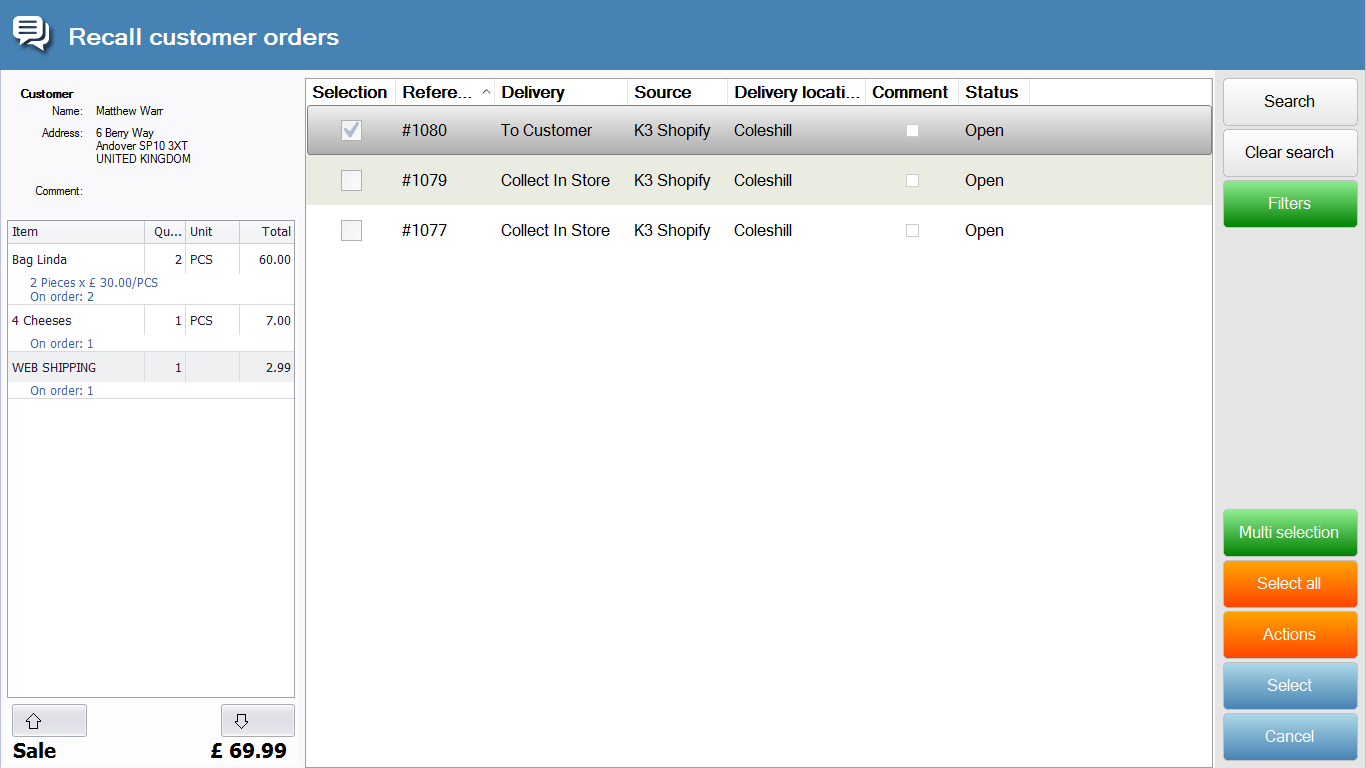Click the Search button
The width and height of the screenshot is (1366, 768).
click(1289, 102)
